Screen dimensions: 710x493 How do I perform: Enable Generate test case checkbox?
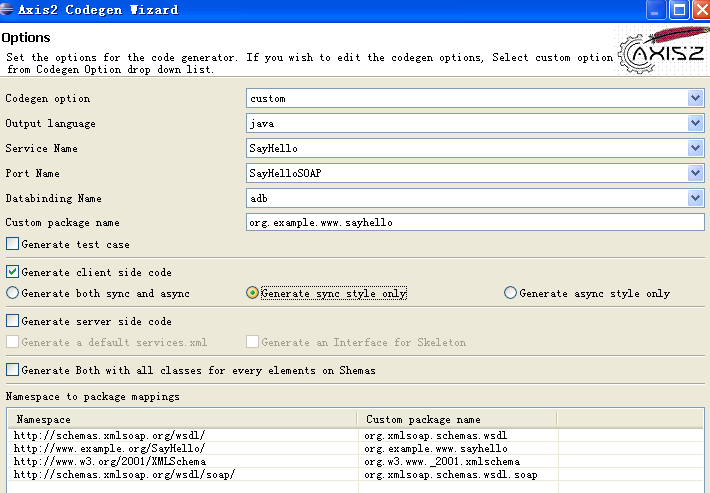[x=12, y=244]
